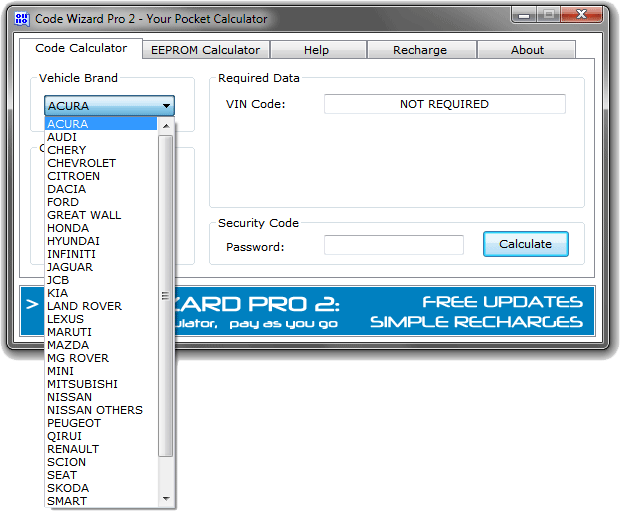Click the Calculate button
Viewport: 620px width, 511px height.
pyautogui.click(x=525, y=244)
